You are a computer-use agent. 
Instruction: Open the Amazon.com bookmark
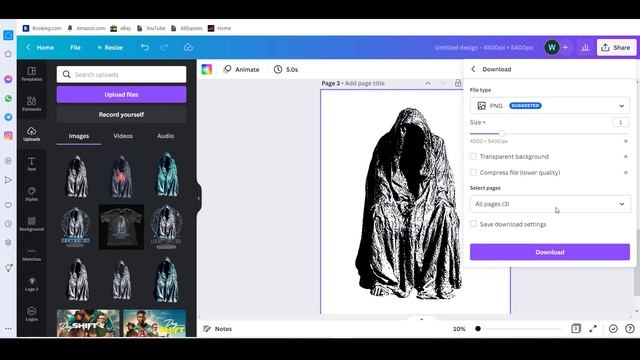(86, 28)
